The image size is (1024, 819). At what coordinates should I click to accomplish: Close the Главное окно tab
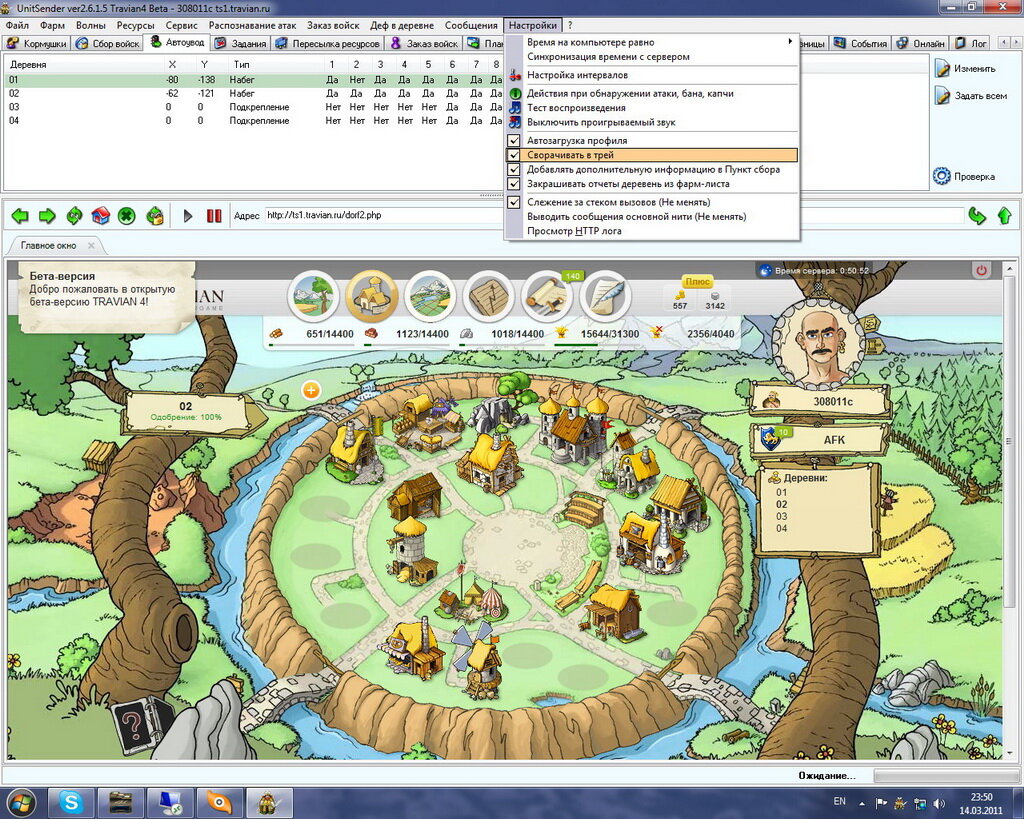point(91,246)
